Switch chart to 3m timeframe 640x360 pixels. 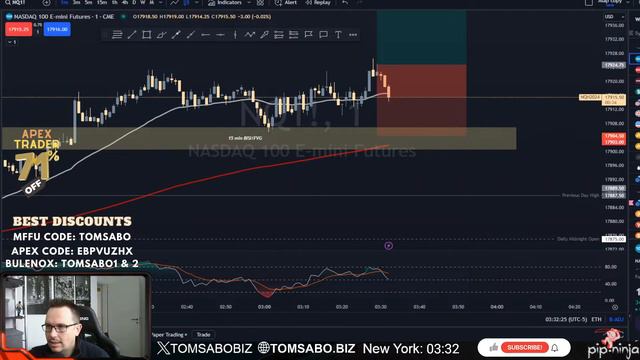pos(76,2)
